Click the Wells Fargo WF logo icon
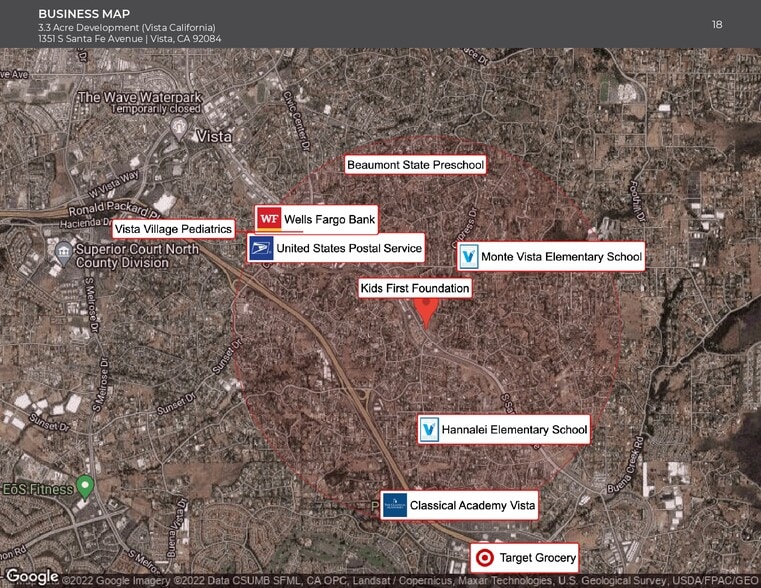 [x=268, y=219]
